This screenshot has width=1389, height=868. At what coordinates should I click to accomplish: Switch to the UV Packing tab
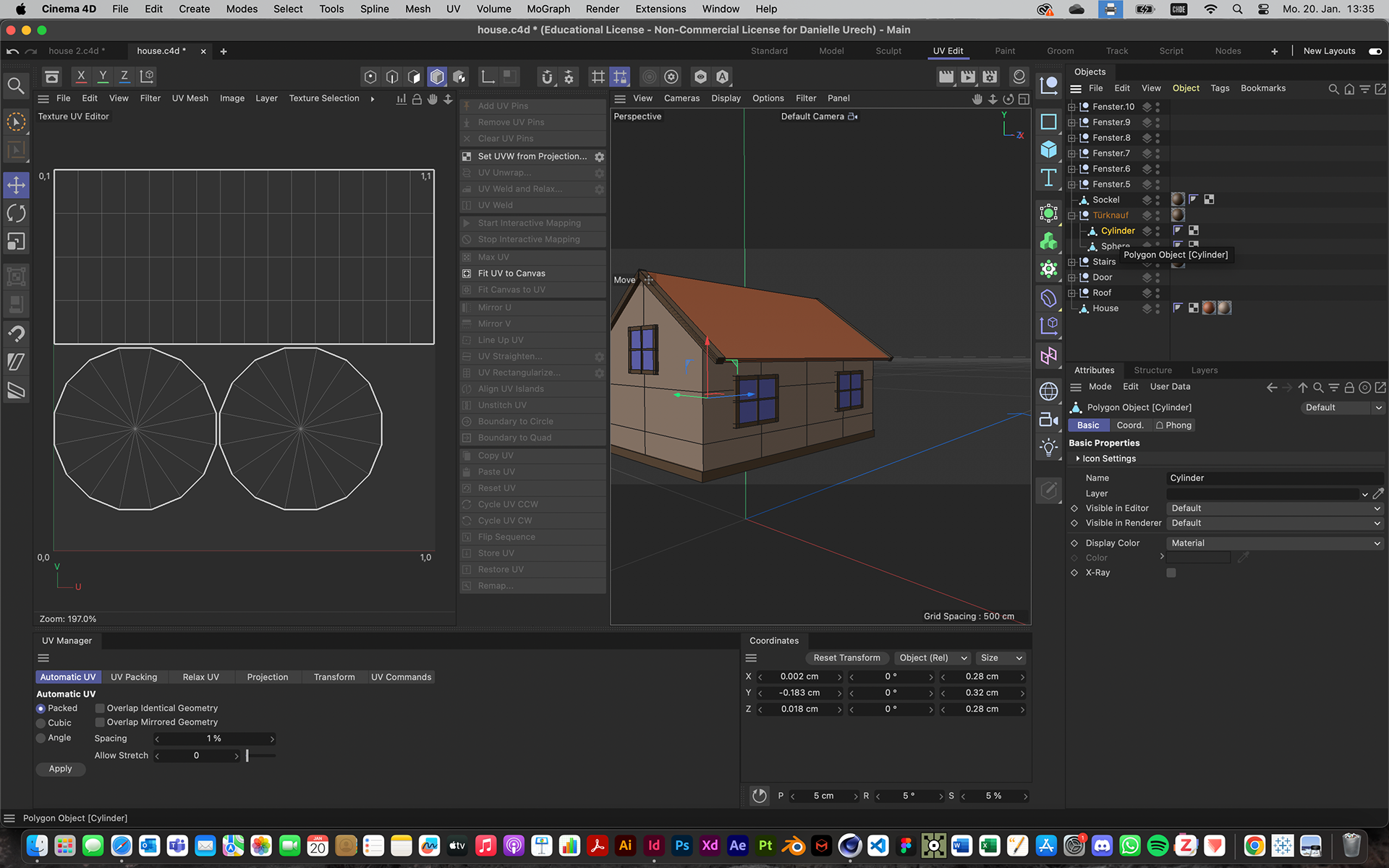click(x=134, y=677)
